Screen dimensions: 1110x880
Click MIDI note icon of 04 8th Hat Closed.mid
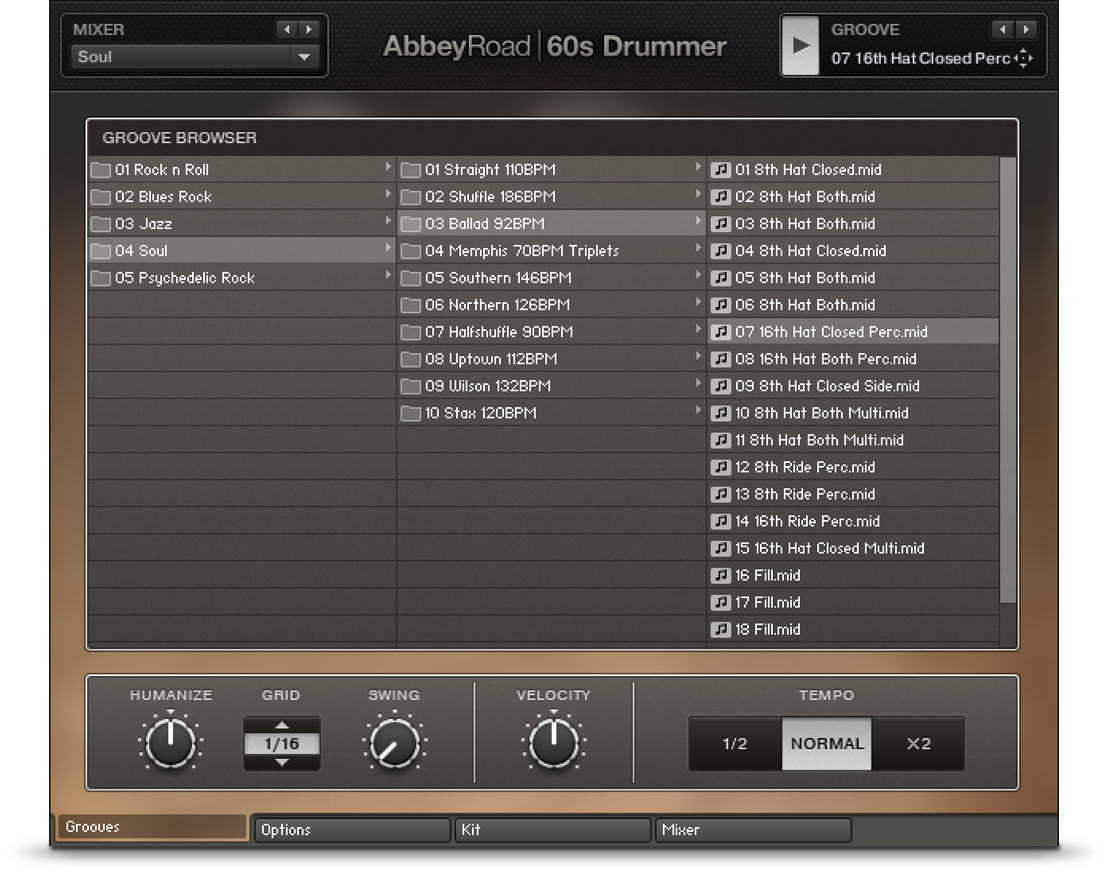(721, 251)
